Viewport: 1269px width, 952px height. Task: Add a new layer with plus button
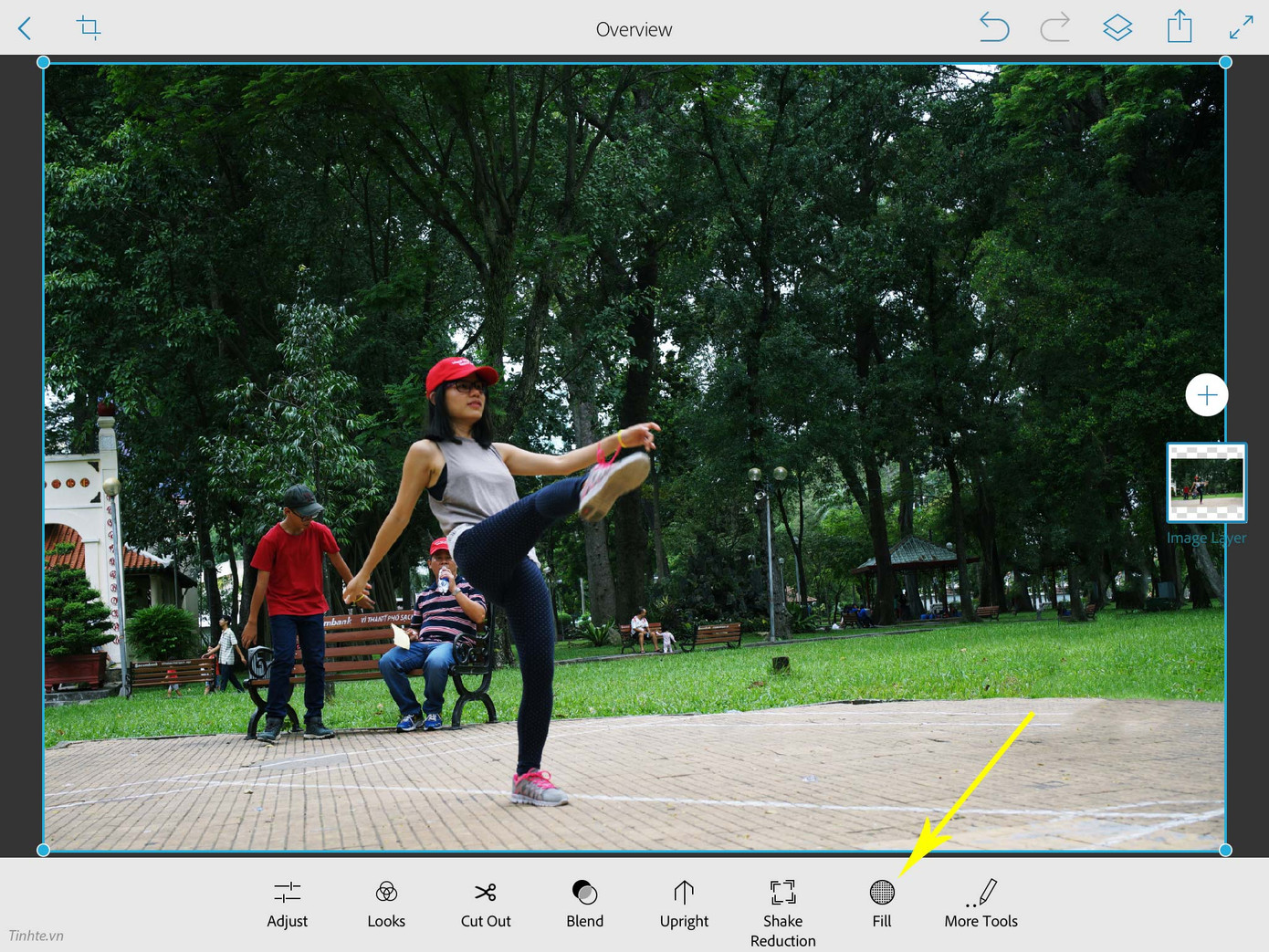(x=1206, y=395)
